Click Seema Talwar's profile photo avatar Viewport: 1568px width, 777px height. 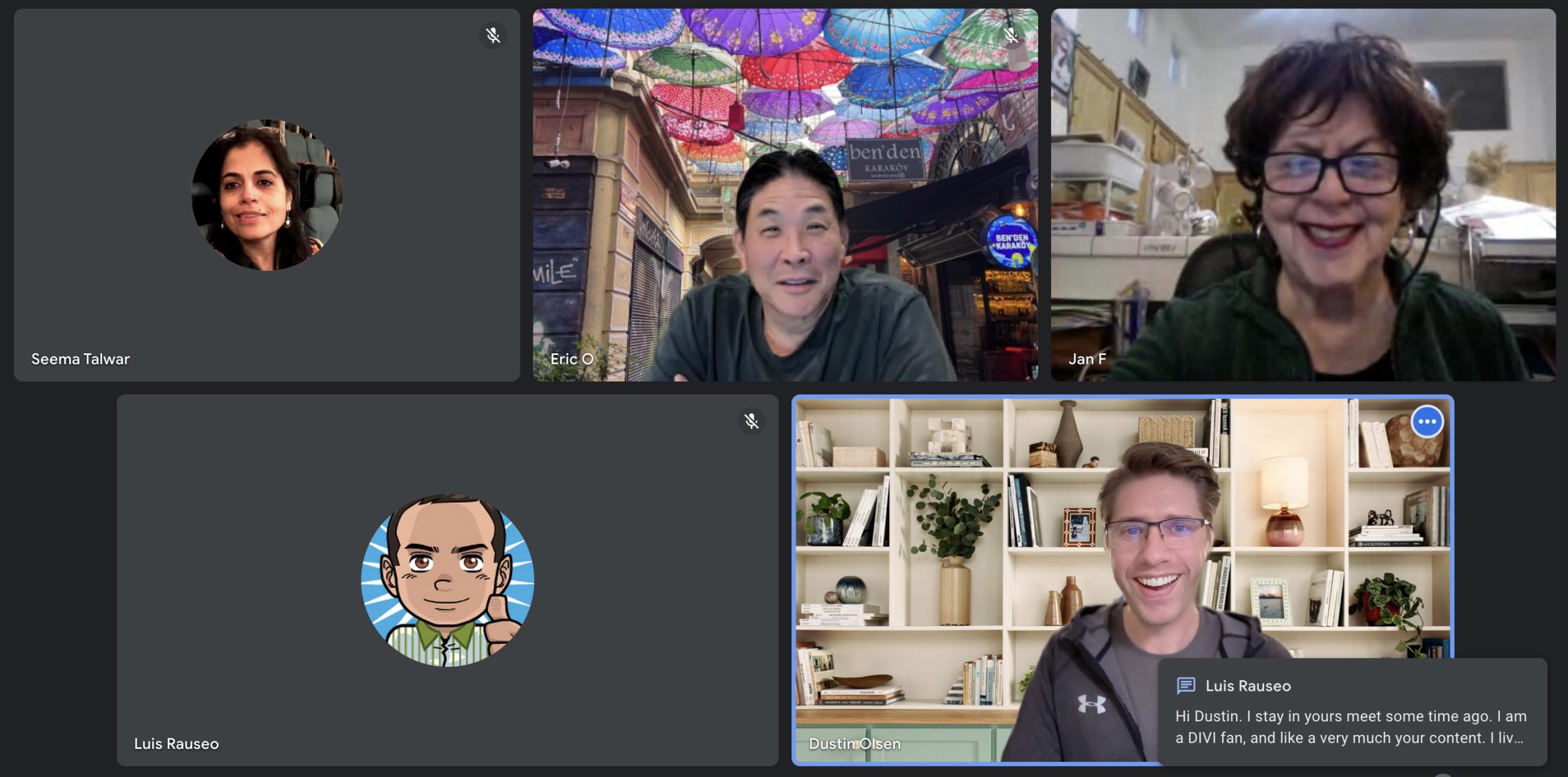[267, 195]
